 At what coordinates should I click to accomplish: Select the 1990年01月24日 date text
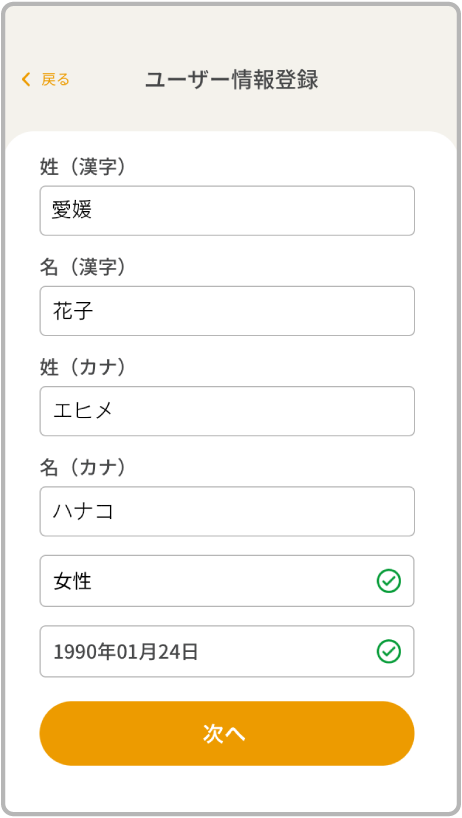[x=126, y=652]
